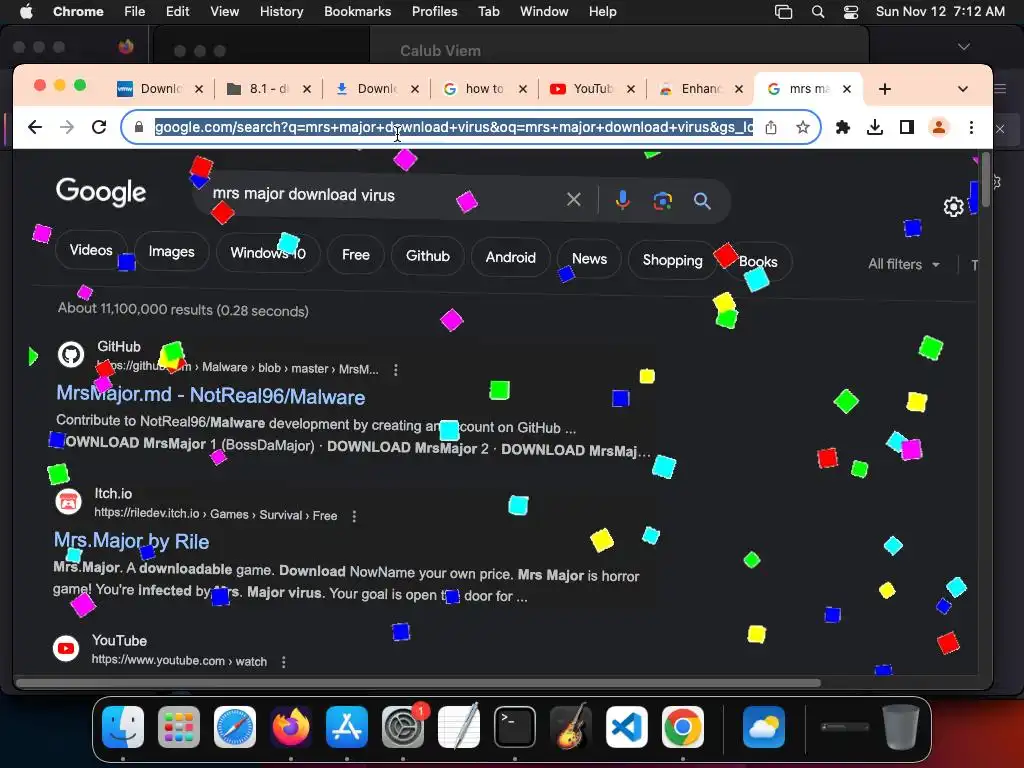The width and height of the screenshot is (1024, 768).
Task: Open App Store from the Dock
Action: [347, 727]
